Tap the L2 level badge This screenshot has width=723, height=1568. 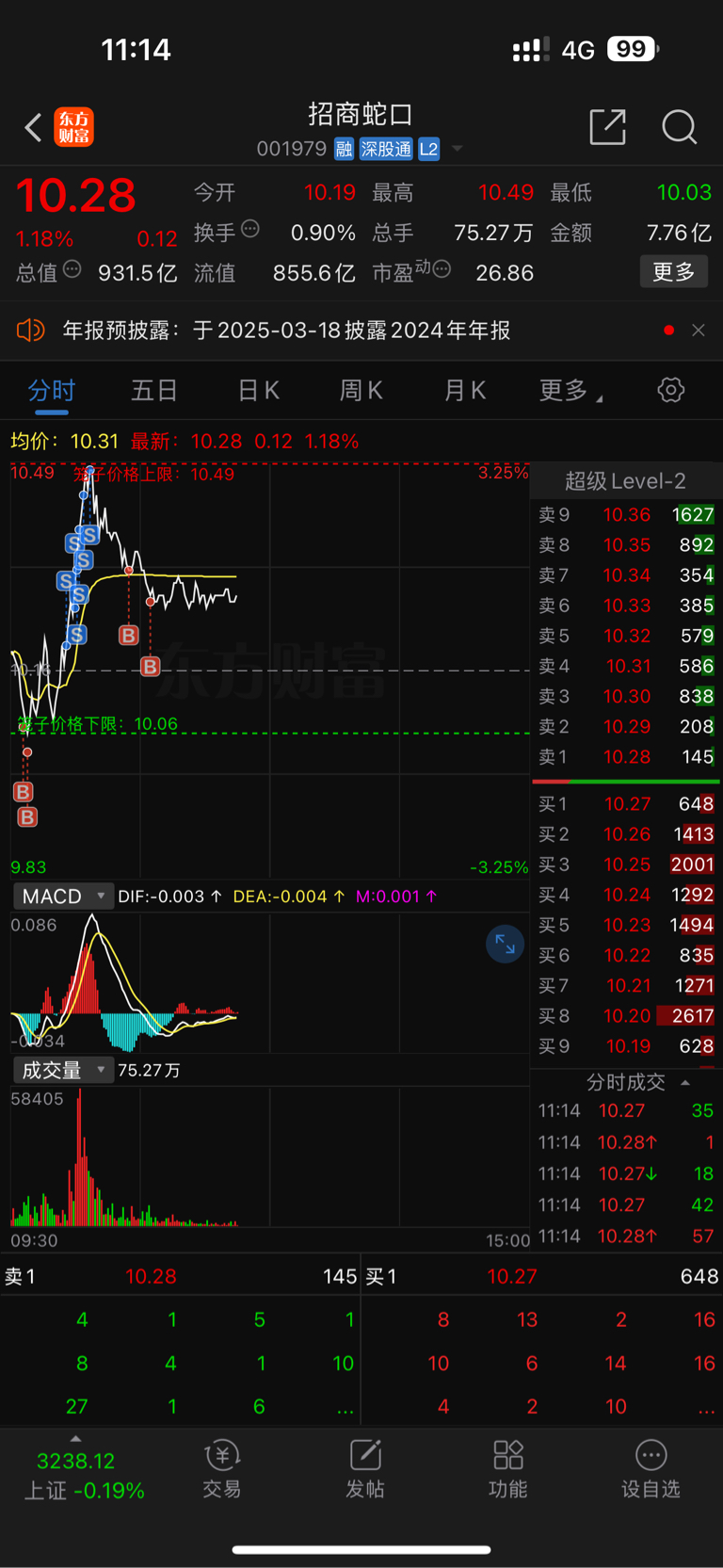428,149
